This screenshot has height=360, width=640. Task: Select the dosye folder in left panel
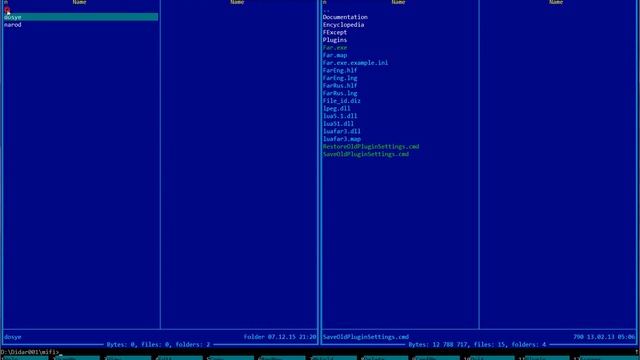tap(81, 17)
